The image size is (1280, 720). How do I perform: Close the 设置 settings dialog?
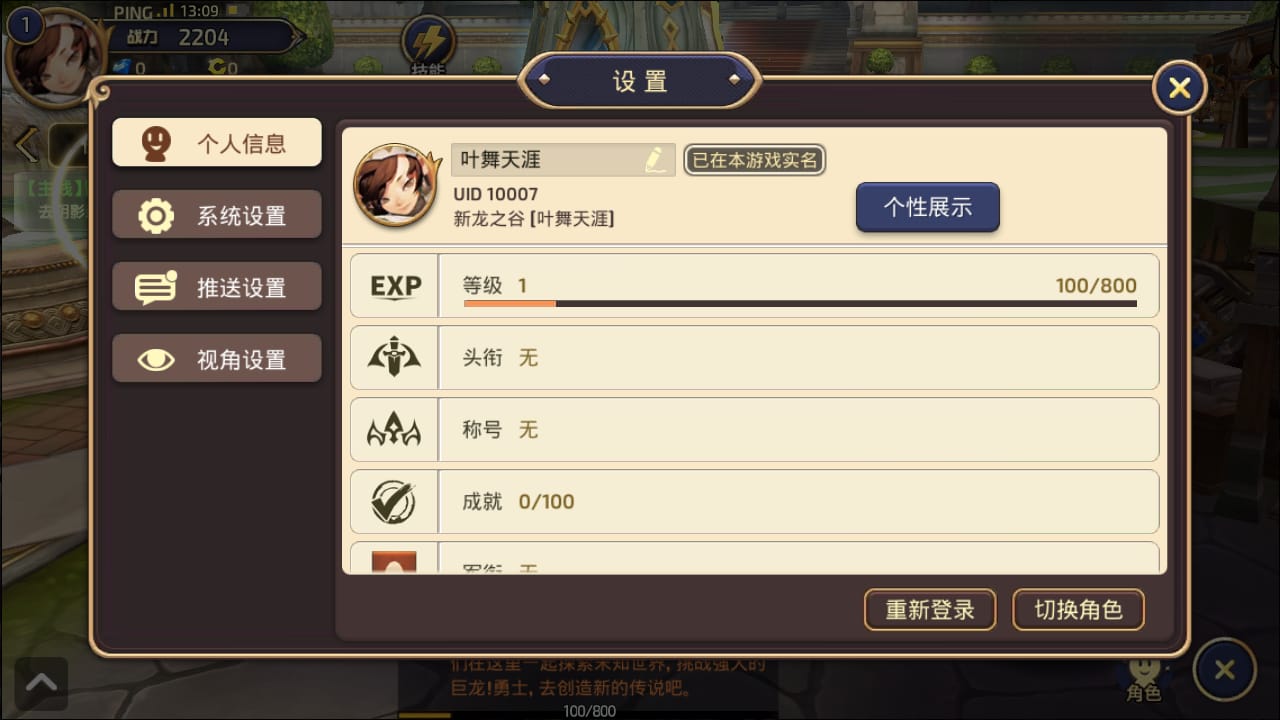[x=1180, y=88]
